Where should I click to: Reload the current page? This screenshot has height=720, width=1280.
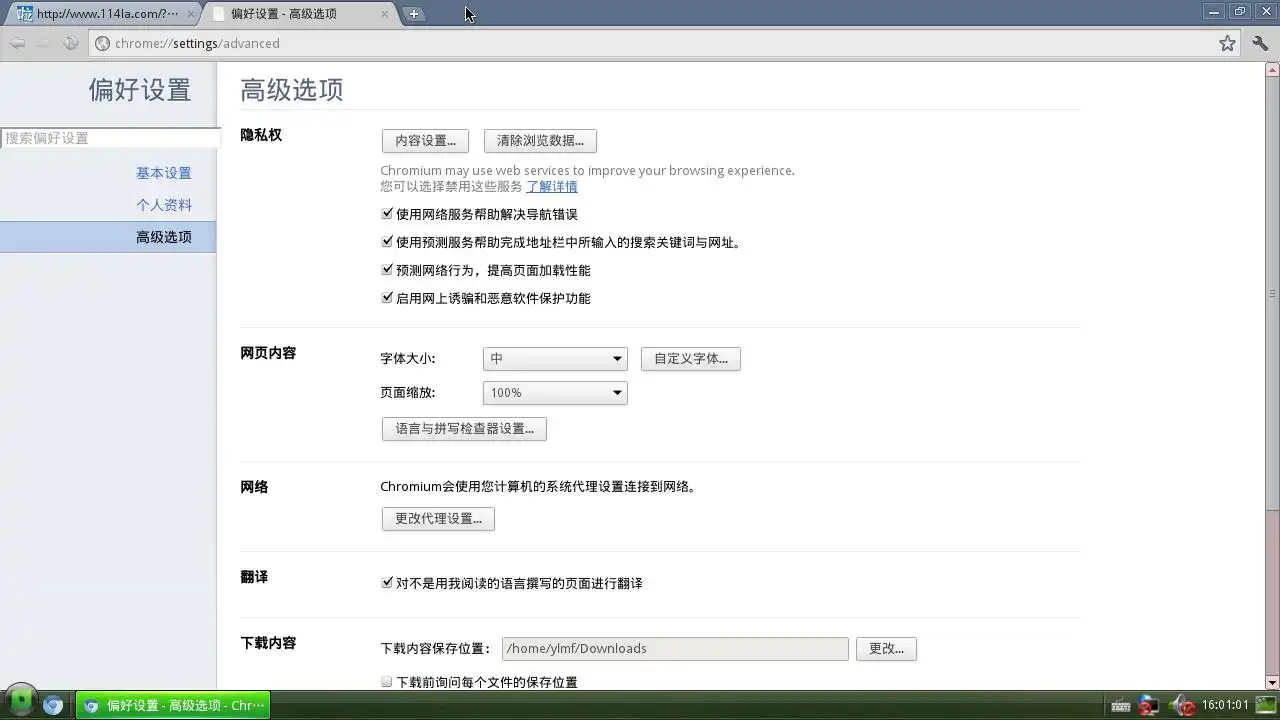pos(70,43)
